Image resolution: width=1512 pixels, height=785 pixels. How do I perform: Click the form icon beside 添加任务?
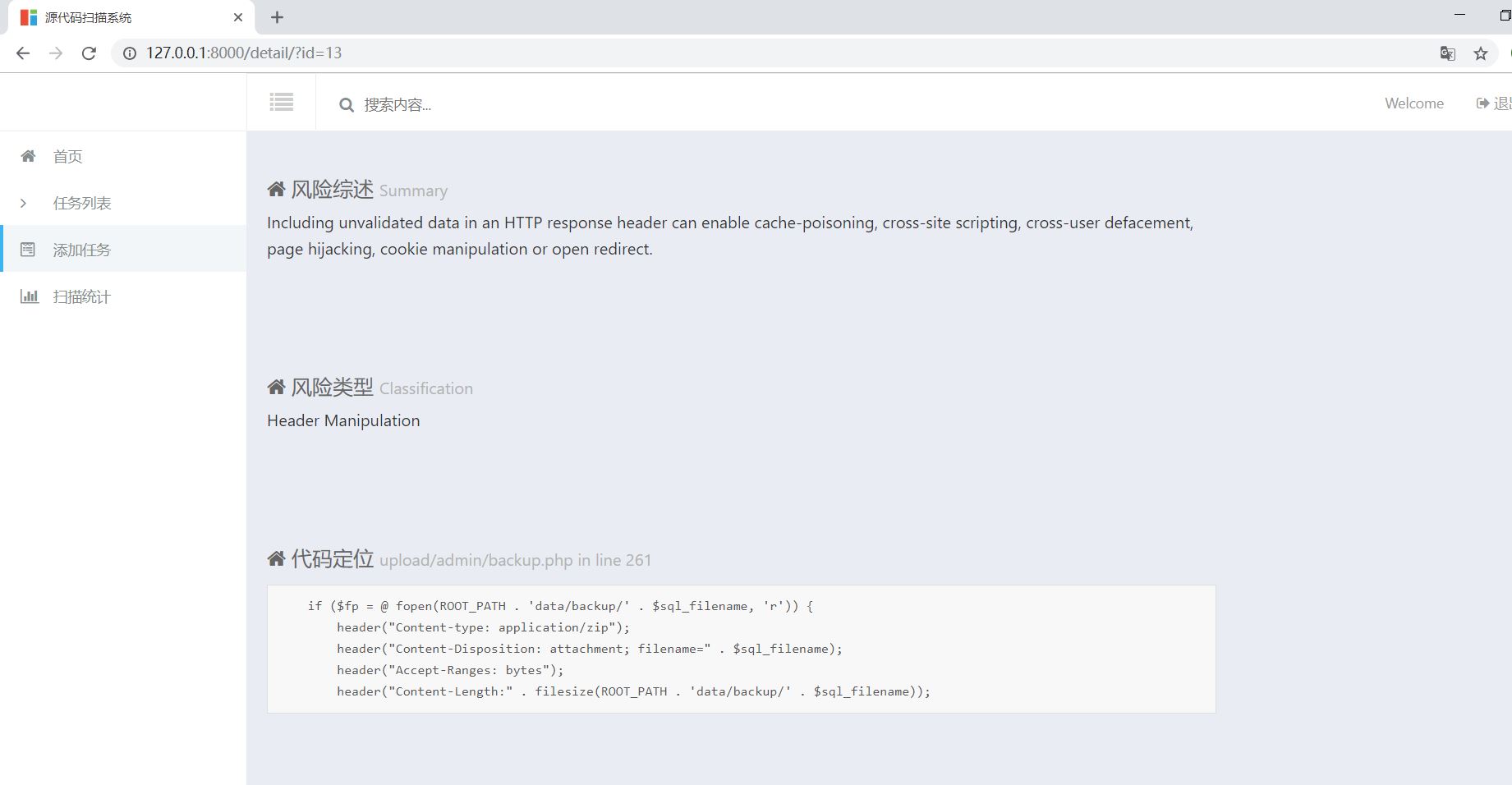click(28, 249)
